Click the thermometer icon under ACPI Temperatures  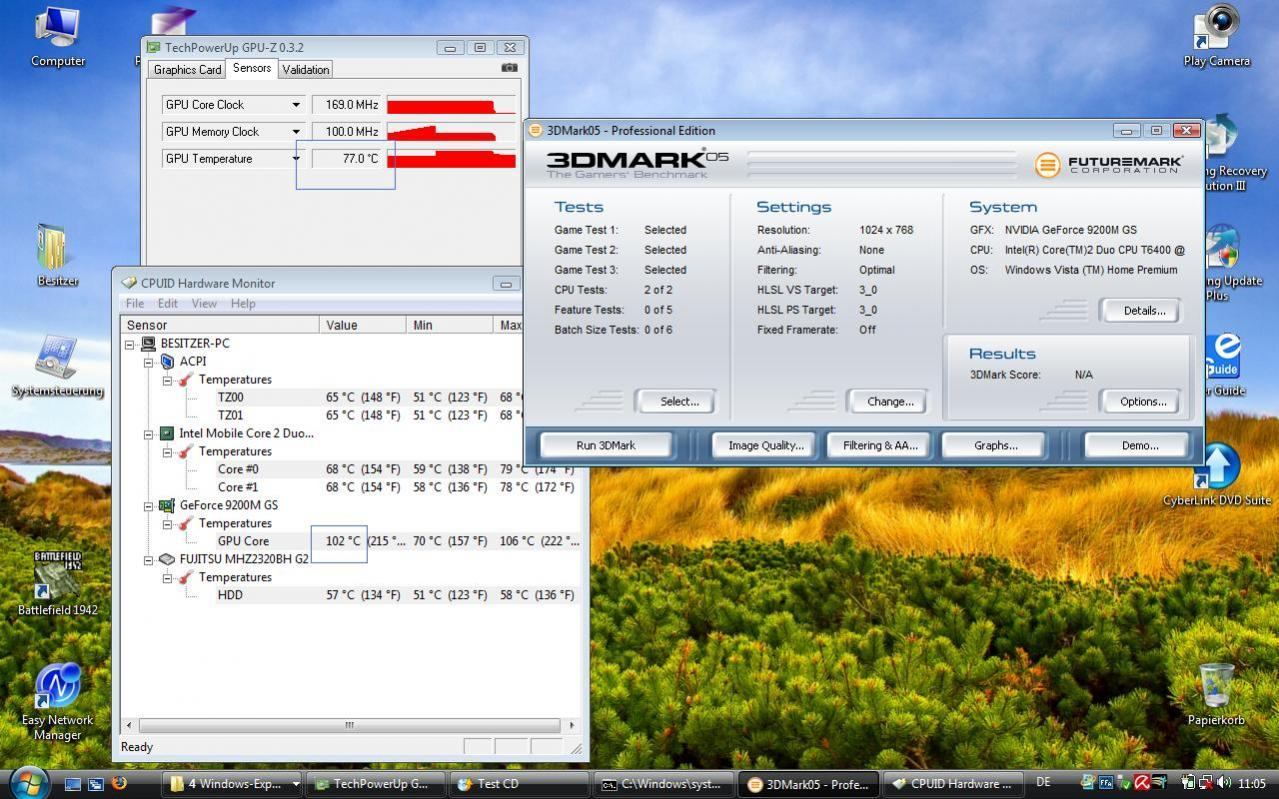click(x=185, y=379)
